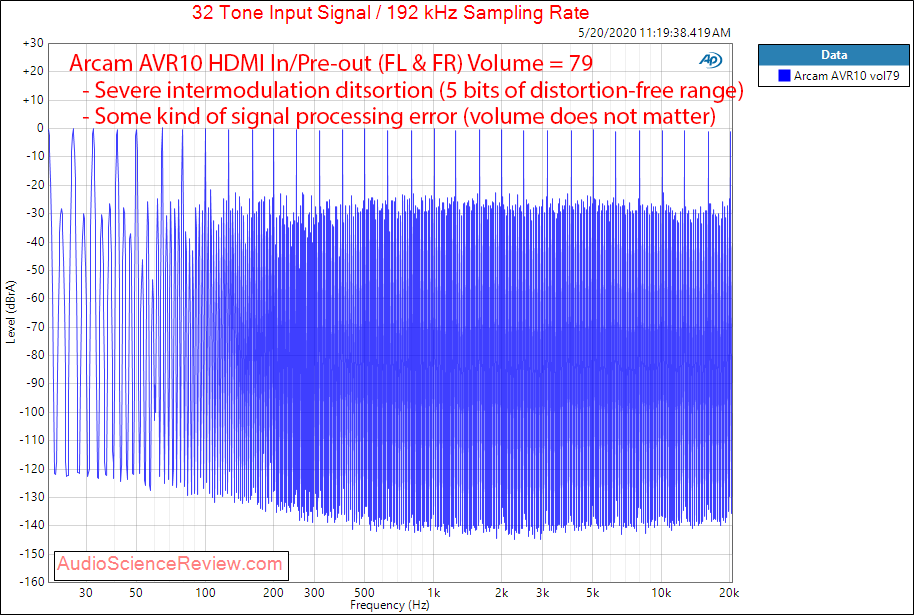Click the 'Arcam AVR10 HDMI In/Pre-out' annotation line
This screenshot has width=914, height=615.
pyautogui.click(x=331, y=62)
